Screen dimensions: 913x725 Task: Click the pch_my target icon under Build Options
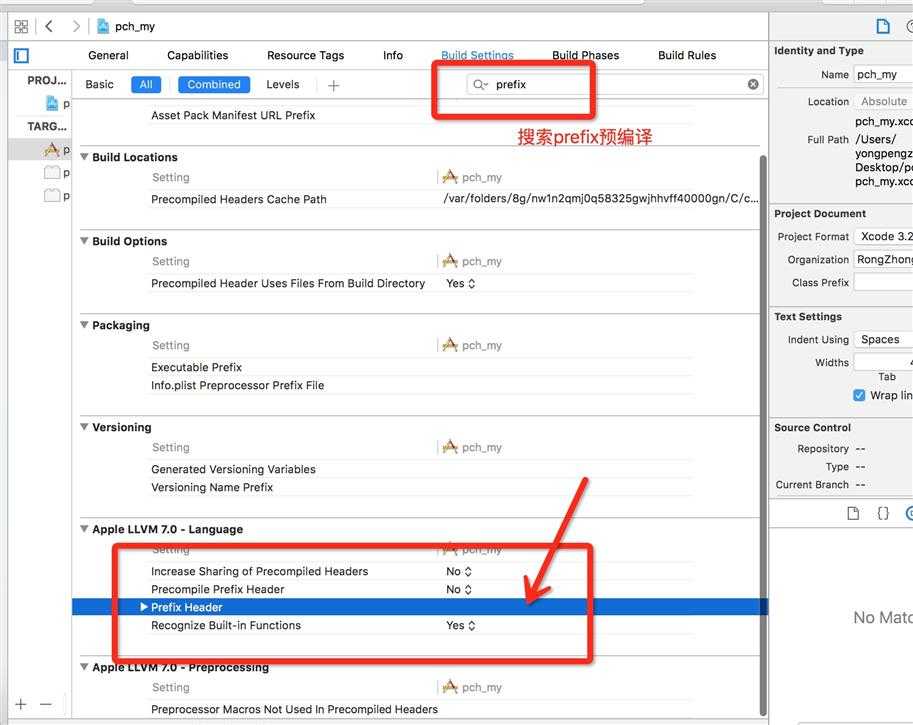(x=450, y=261)
